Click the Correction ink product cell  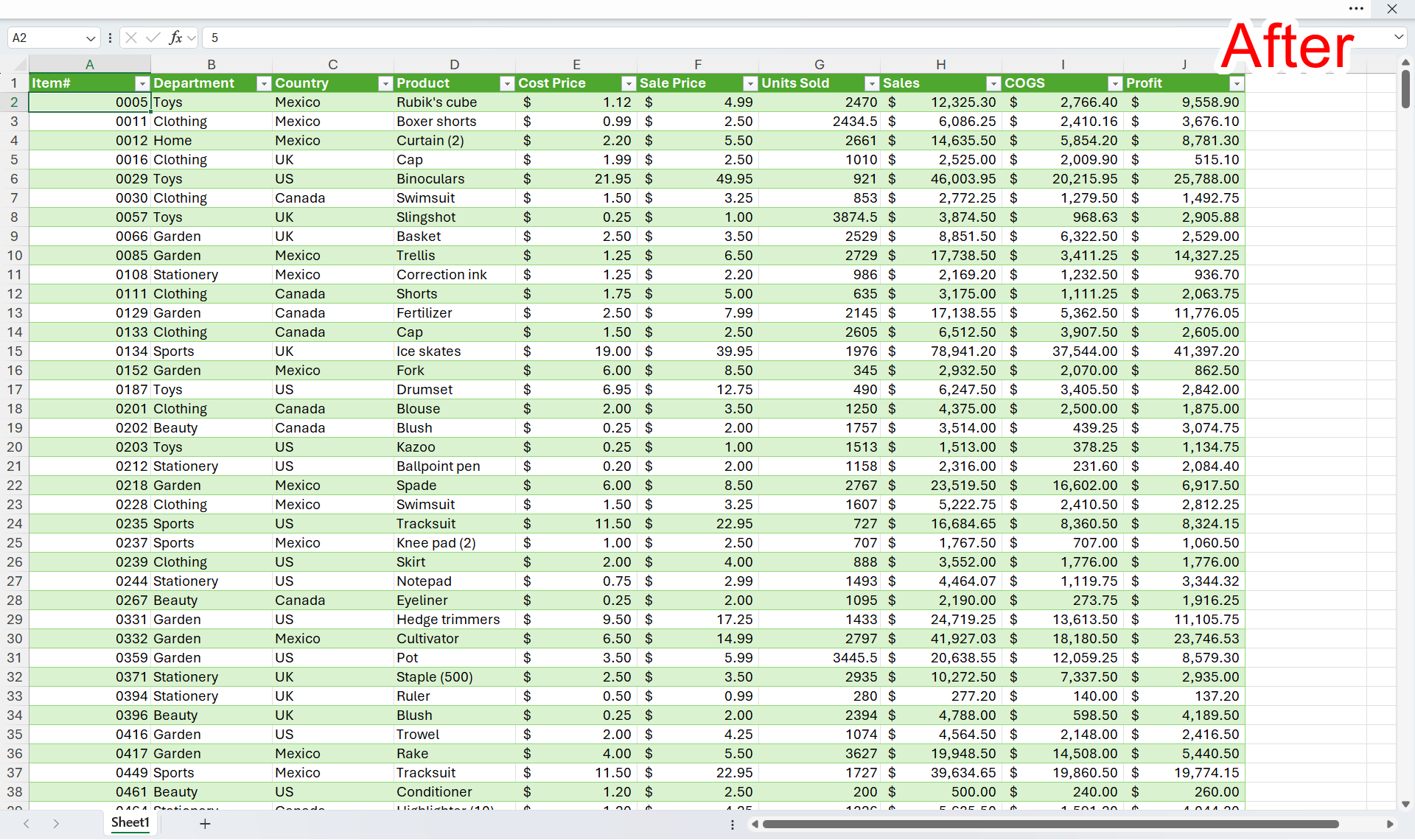[x=455, y=275]
